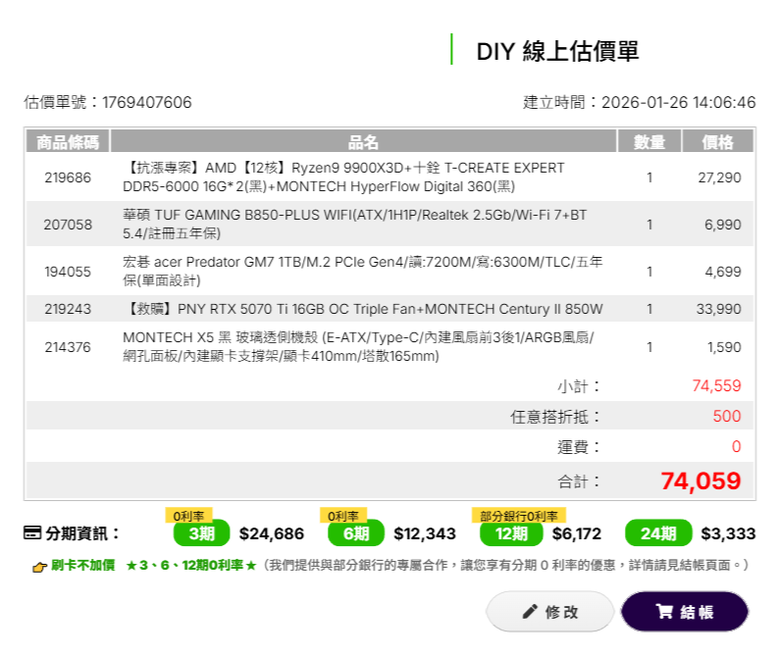Click product code 219243

(x=68, y=309)
